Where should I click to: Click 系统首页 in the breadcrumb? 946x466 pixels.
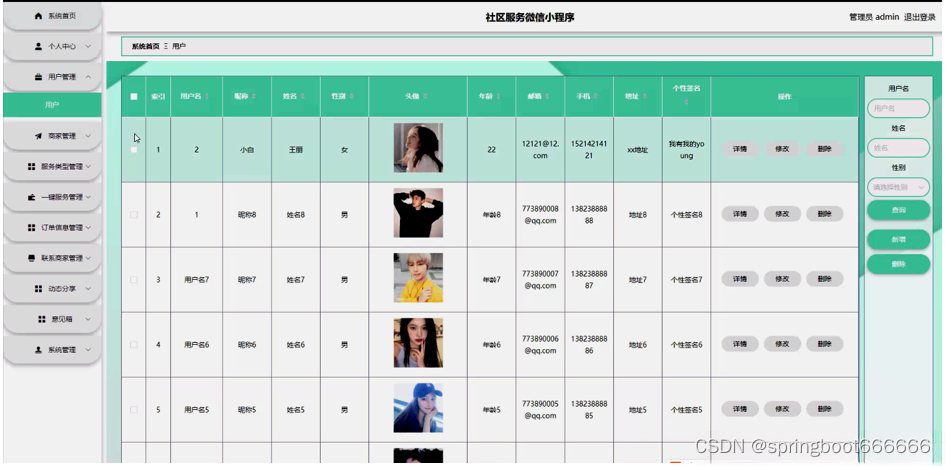[145, 46]
